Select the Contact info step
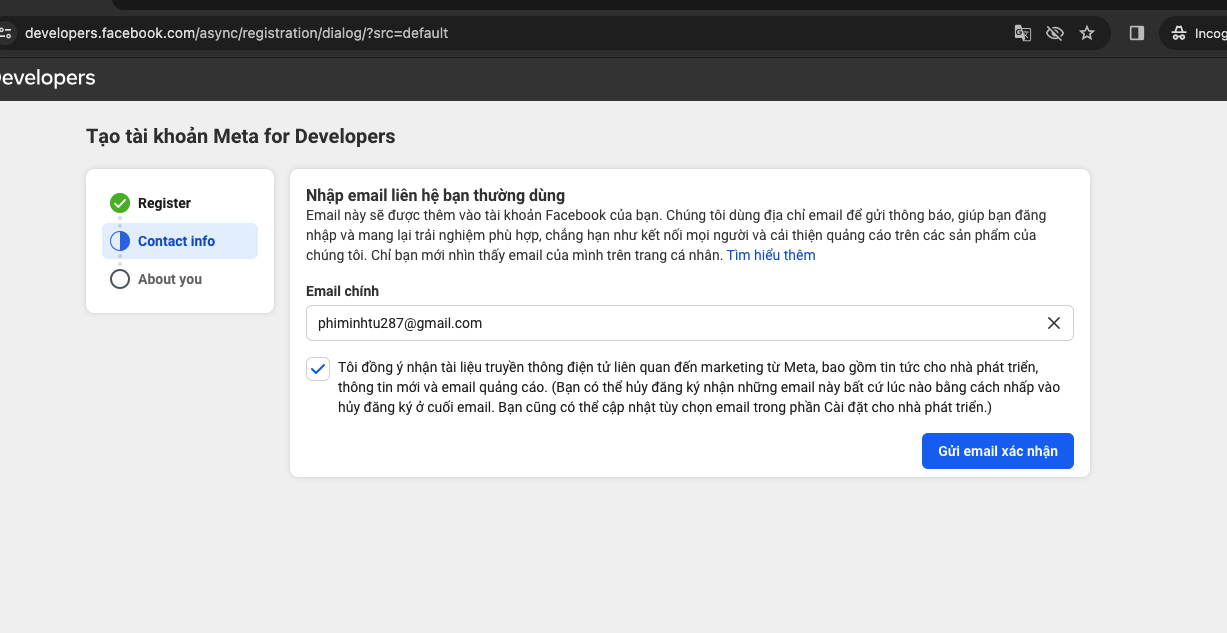1227x633 pixels. coord(180,241)
